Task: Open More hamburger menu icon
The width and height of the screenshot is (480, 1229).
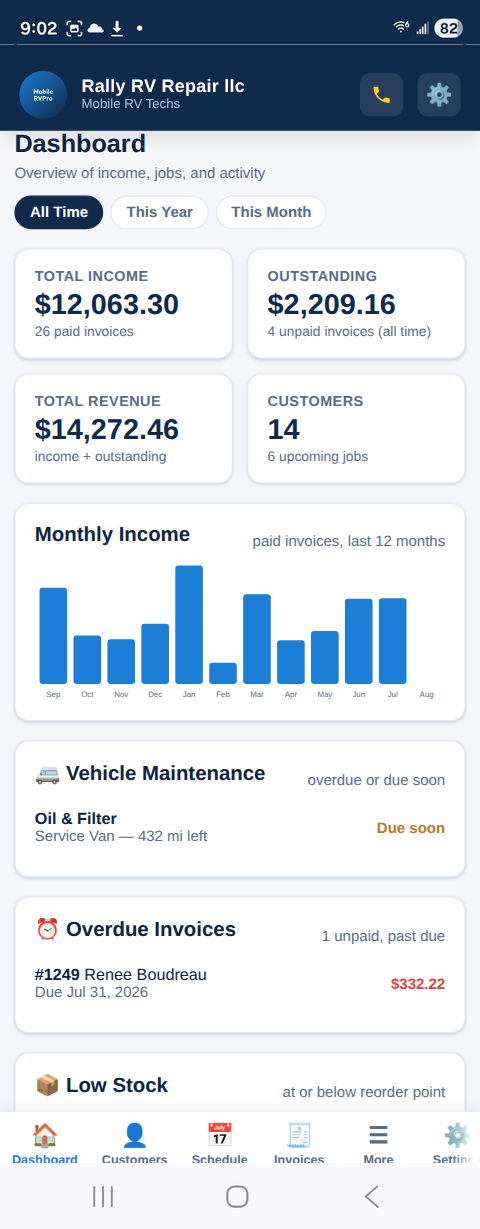Action: 378,1136
